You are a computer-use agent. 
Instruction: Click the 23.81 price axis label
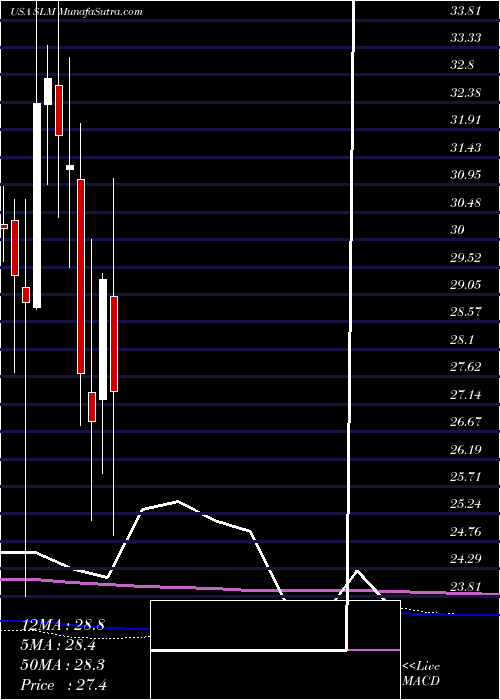click(466, 587)
